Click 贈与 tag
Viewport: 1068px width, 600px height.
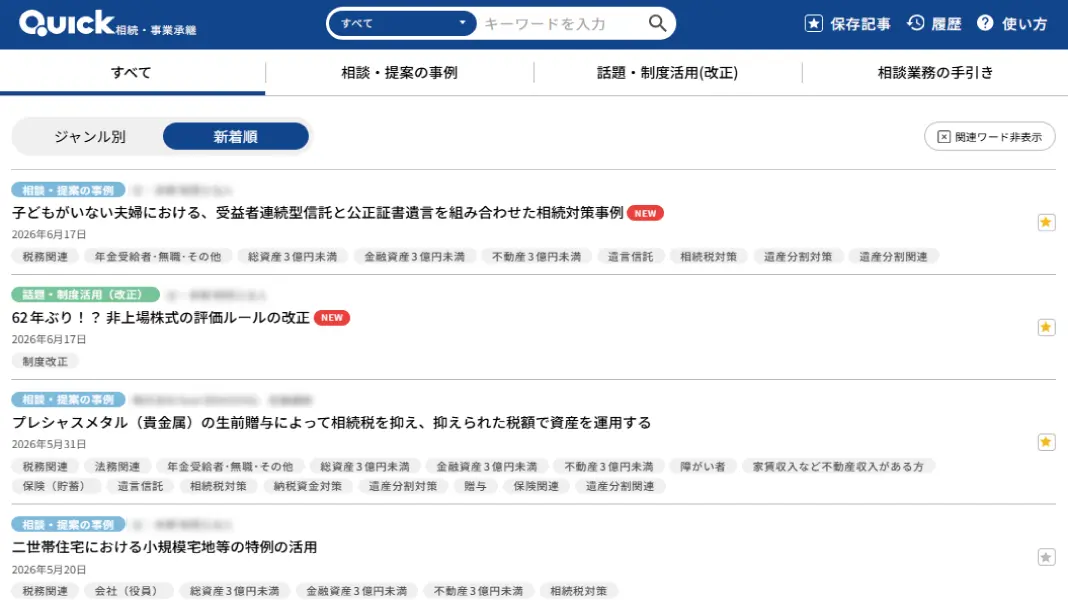click(475, 486)
